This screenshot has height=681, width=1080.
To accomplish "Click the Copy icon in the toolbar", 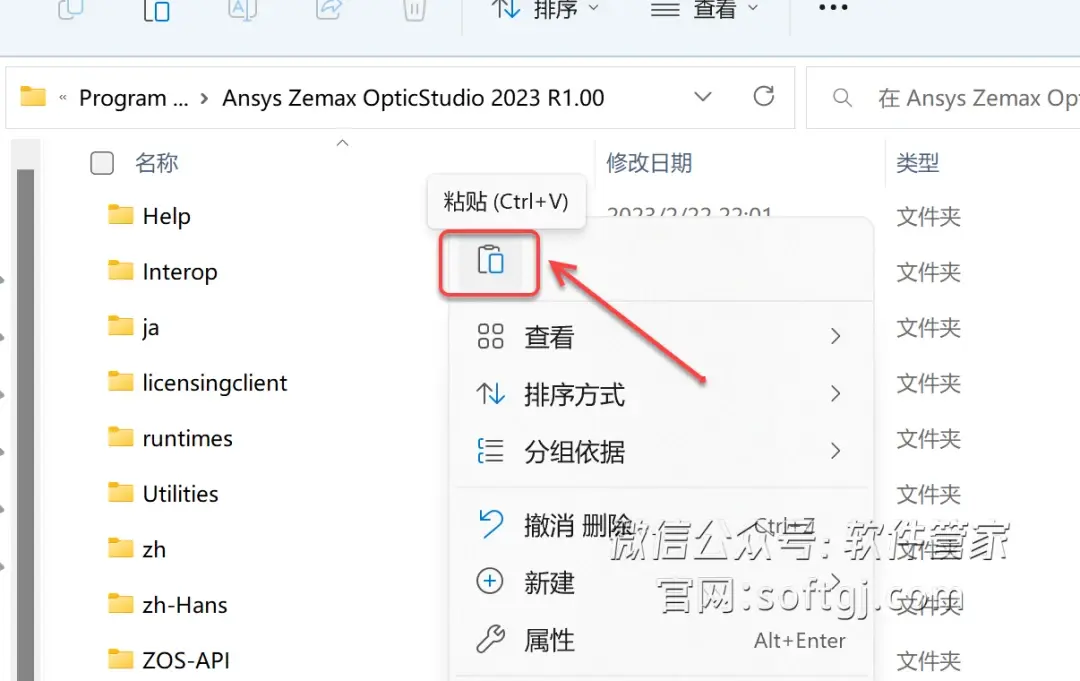I will (x=71, y=10).
